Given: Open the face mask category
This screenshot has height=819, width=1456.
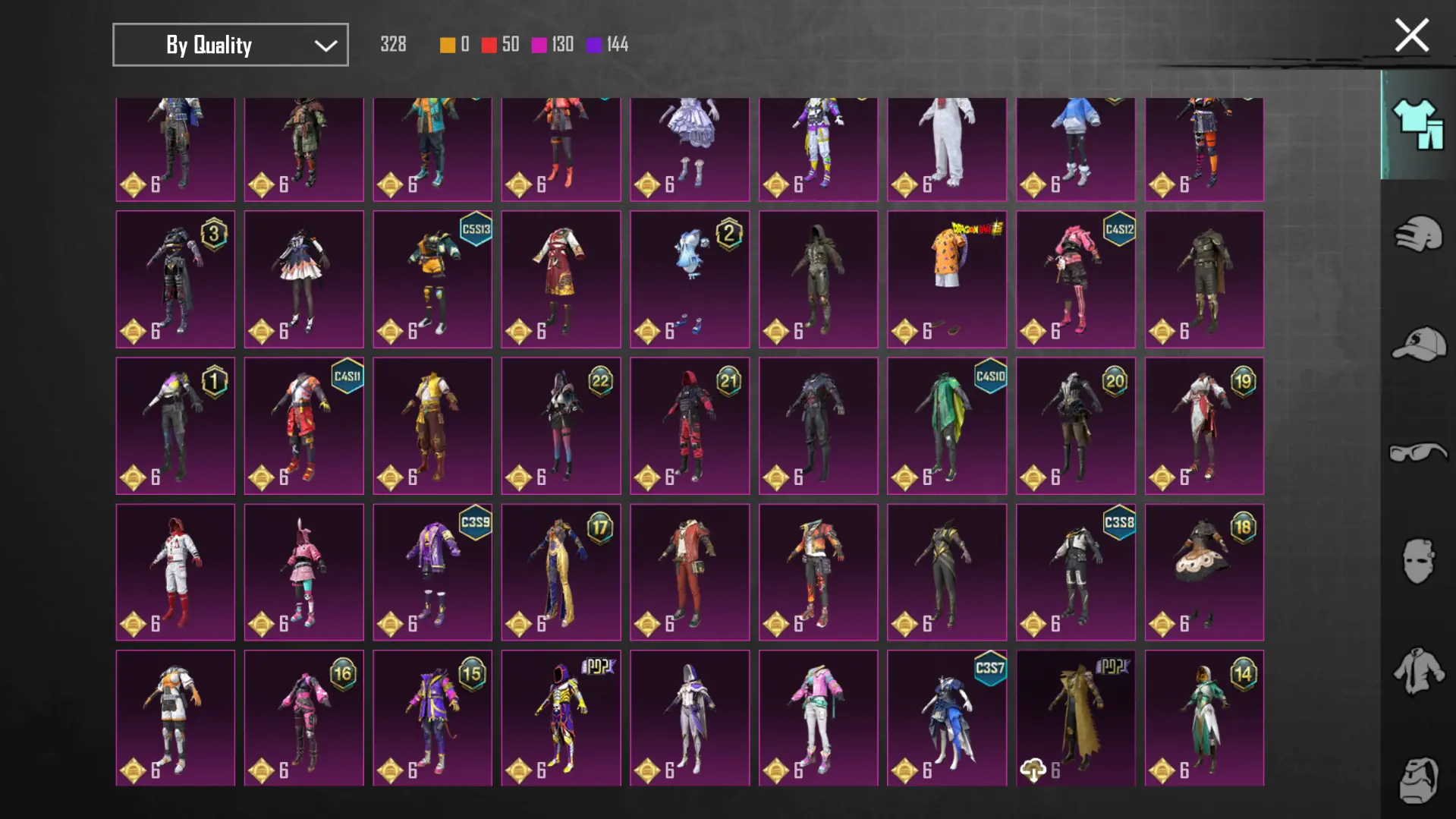Looking at the screenshot, I should click(1417, 562).
